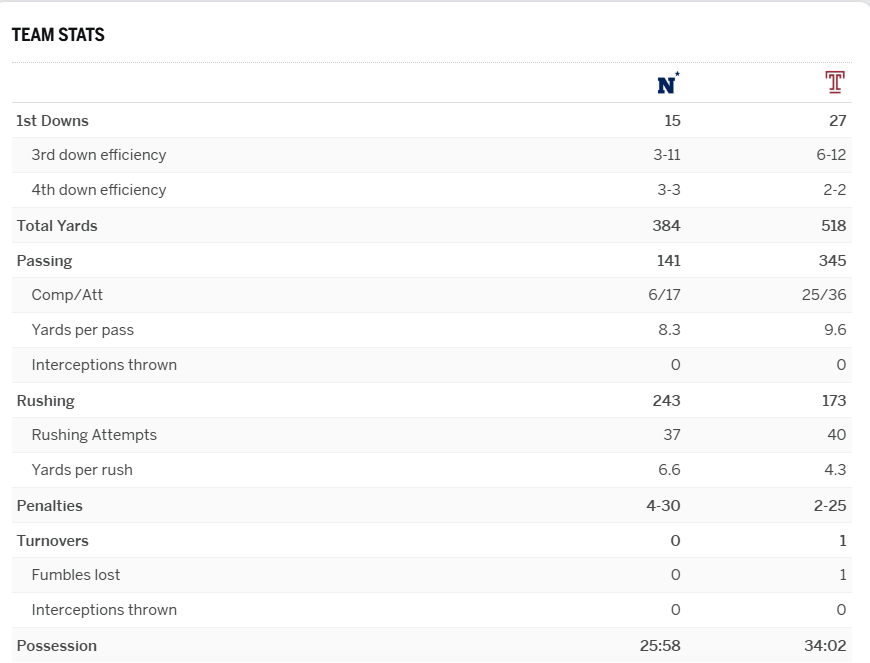870x663 pixels.
Task: Click Temple's Comp/Att value 25/36
Action: [825, 295]
